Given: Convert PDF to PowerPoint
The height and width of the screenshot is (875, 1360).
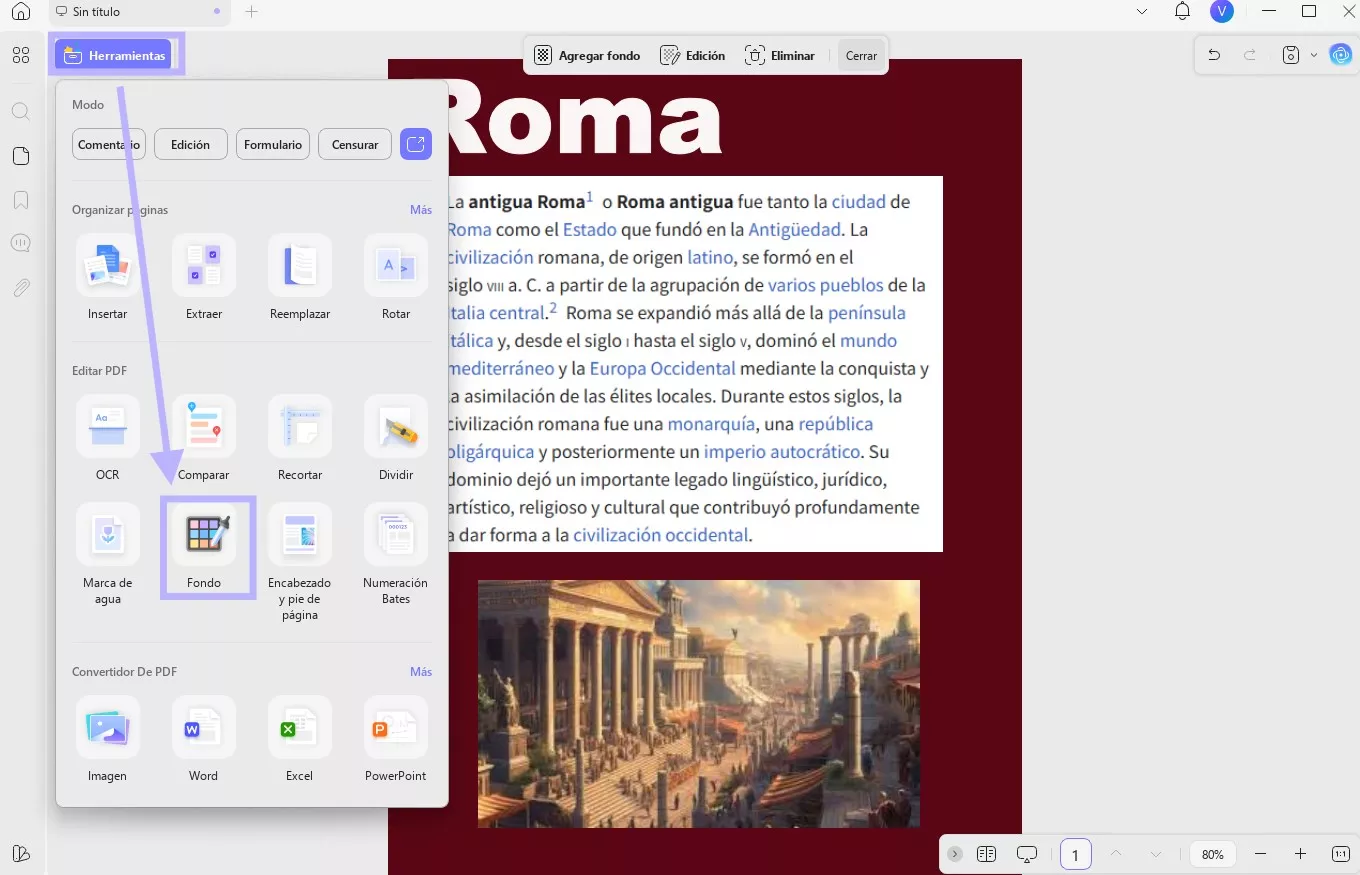Looking at the screenshot, I should pyautogui.click(x=396, y=739).
